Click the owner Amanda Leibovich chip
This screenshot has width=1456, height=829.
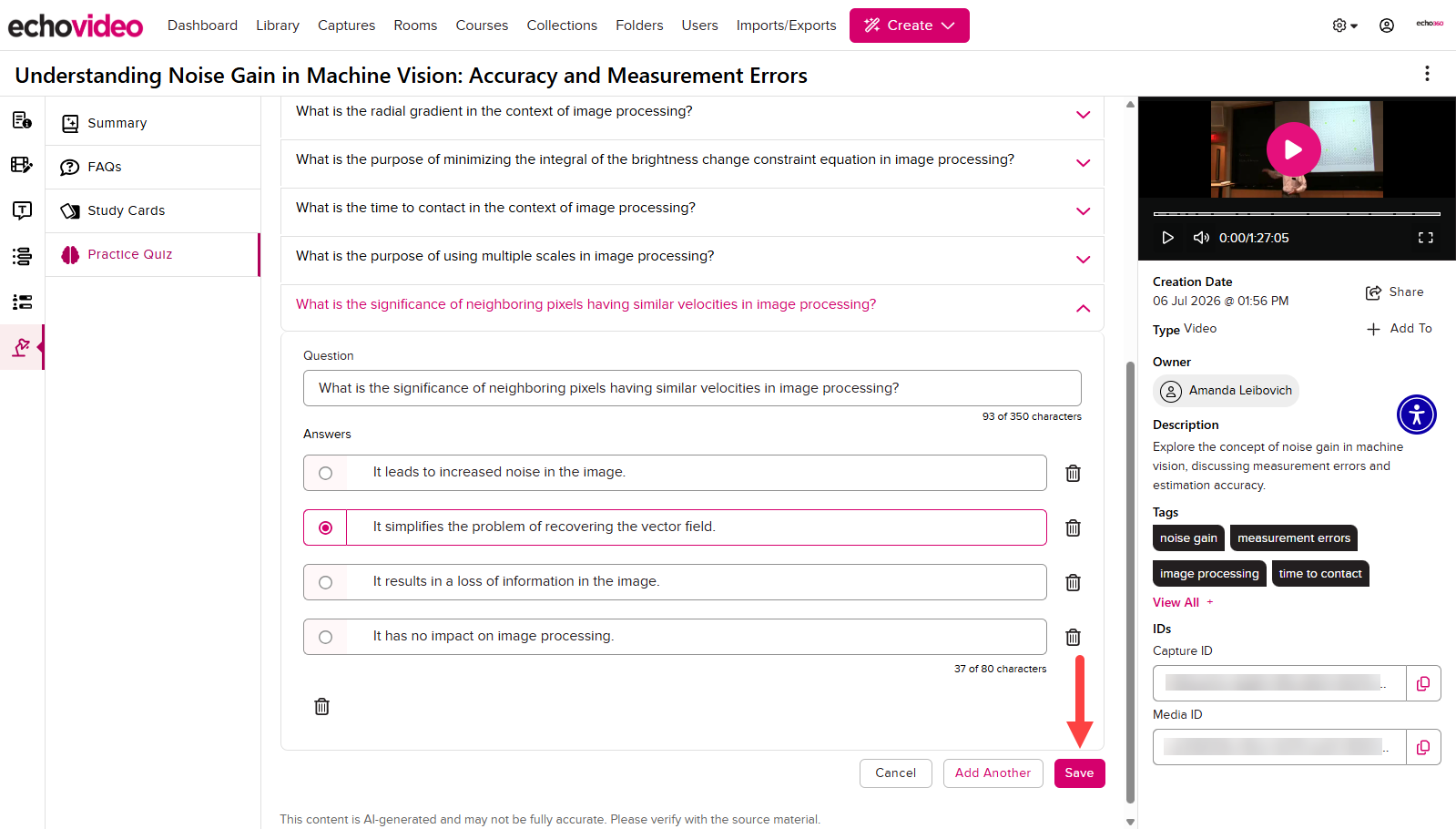1226,391
